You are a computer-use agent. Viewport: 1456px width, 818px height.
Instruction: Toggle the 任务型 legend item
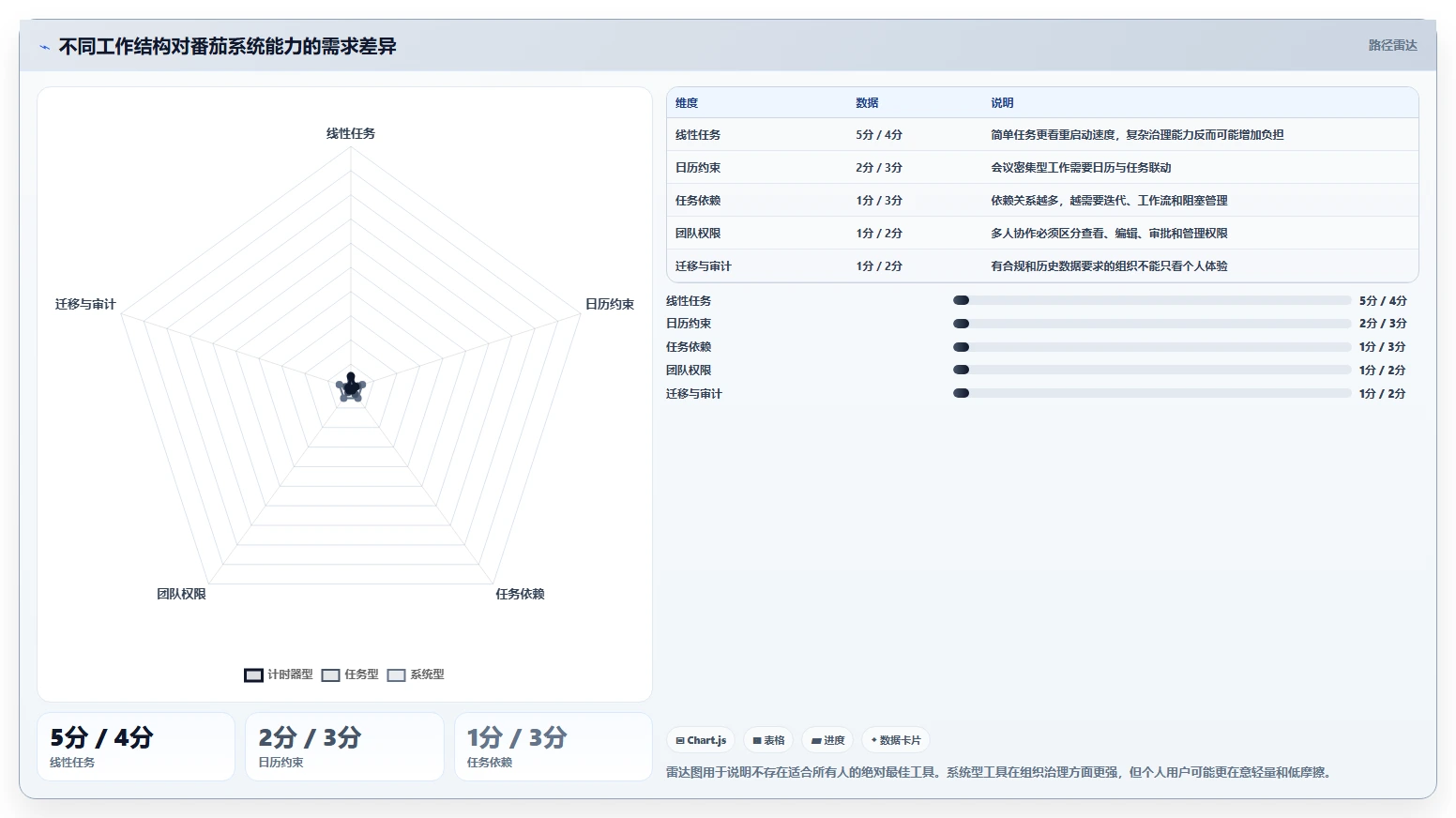[350, 674]
